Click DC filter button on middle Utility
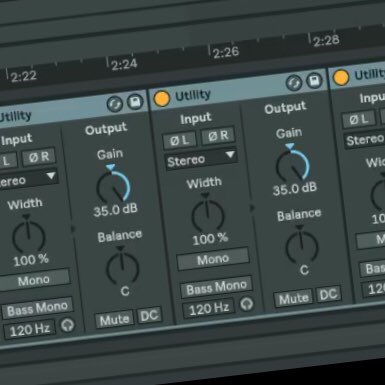Image resolution: width=385 pixels, height=385 pixels. click(x=328, y=294)
